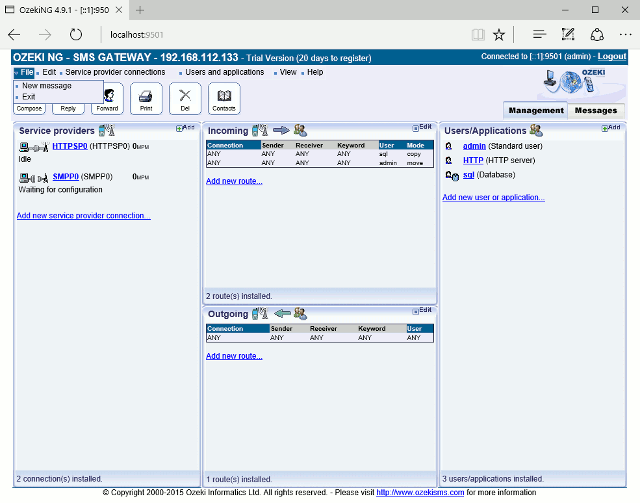Viewport: 640px width, 503px height.
Task: Open Service provider connections menu
Action: pyautogui.click(x=115, y=72)
